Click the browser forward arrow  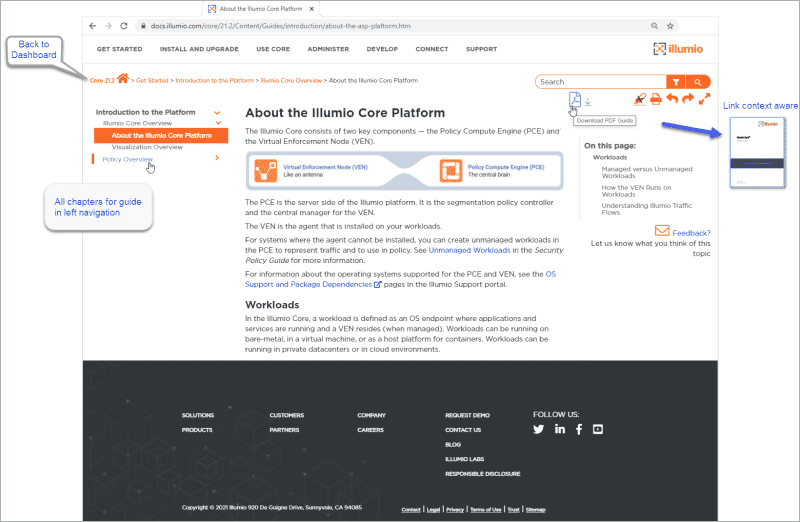click(x=108, y=26)
